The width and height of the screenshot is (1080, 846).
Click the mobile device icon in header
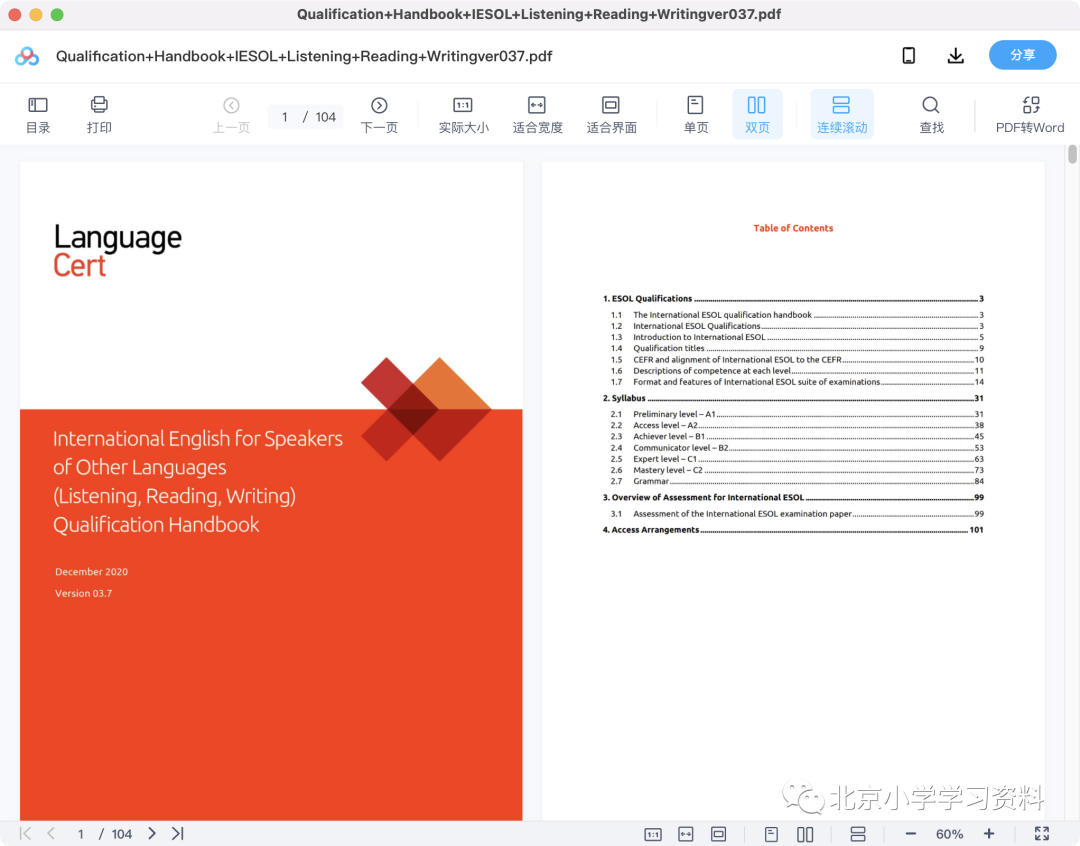coord(908,55)
